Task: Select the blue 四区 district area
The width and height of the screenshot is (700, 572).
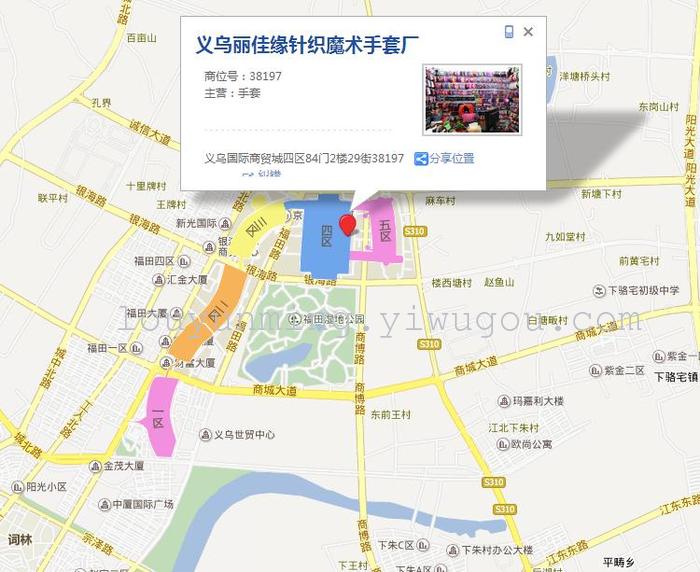Action: tap(325, 236)
